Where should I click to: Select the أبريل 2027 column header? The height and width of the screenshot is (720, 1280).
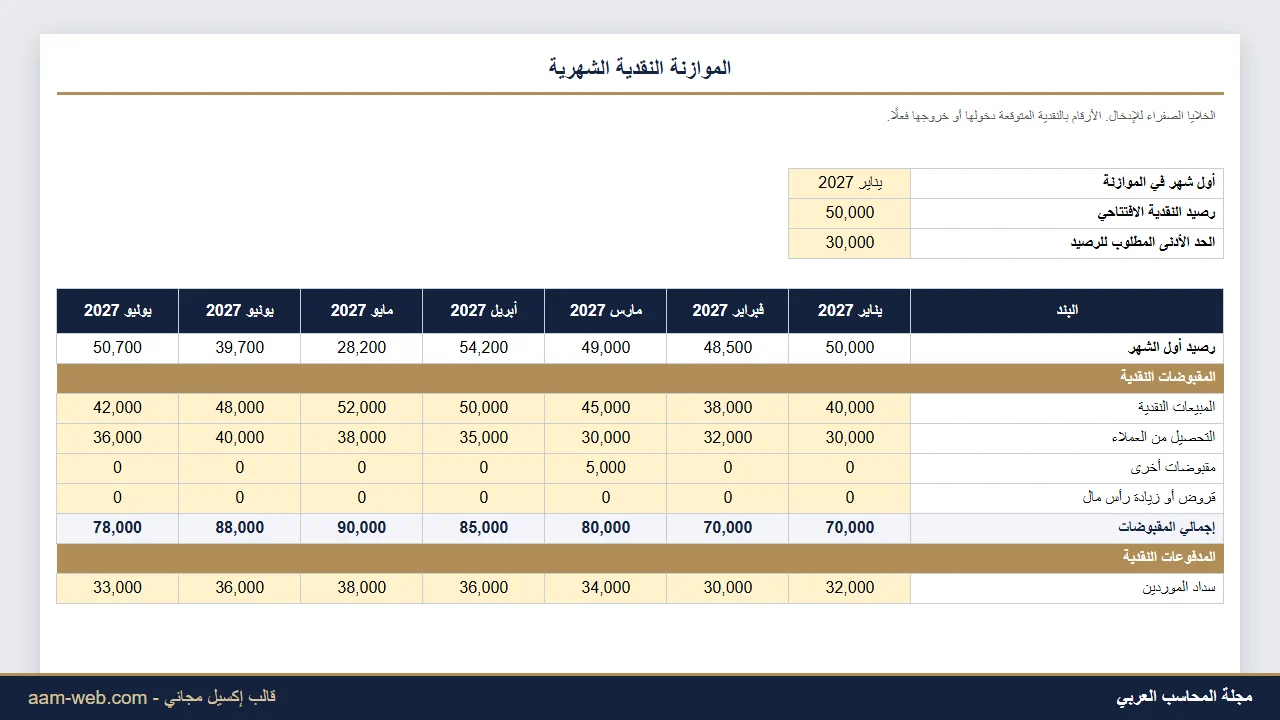click(484, 311)
